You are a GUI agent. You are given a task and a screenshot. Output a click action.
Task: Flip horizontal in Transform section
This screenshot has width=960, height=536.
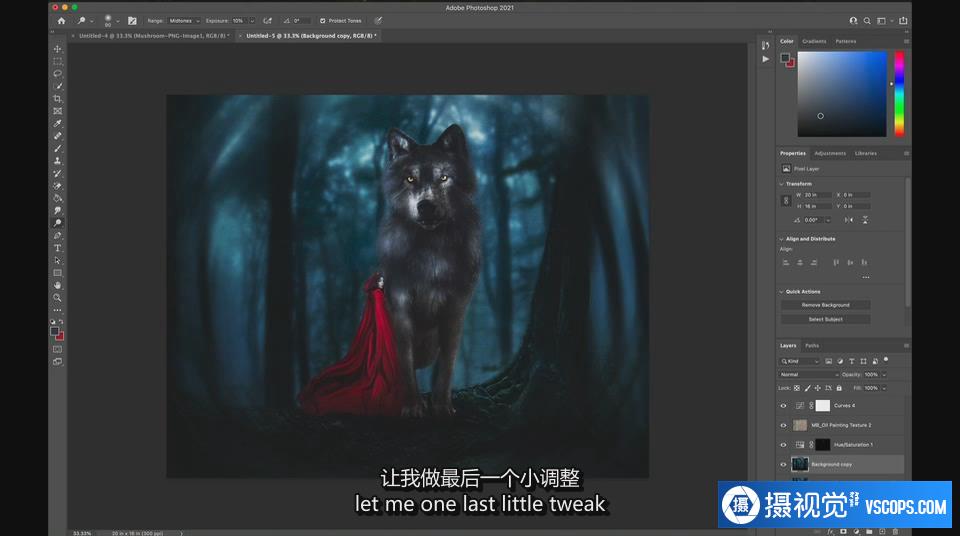click(849, 220)
